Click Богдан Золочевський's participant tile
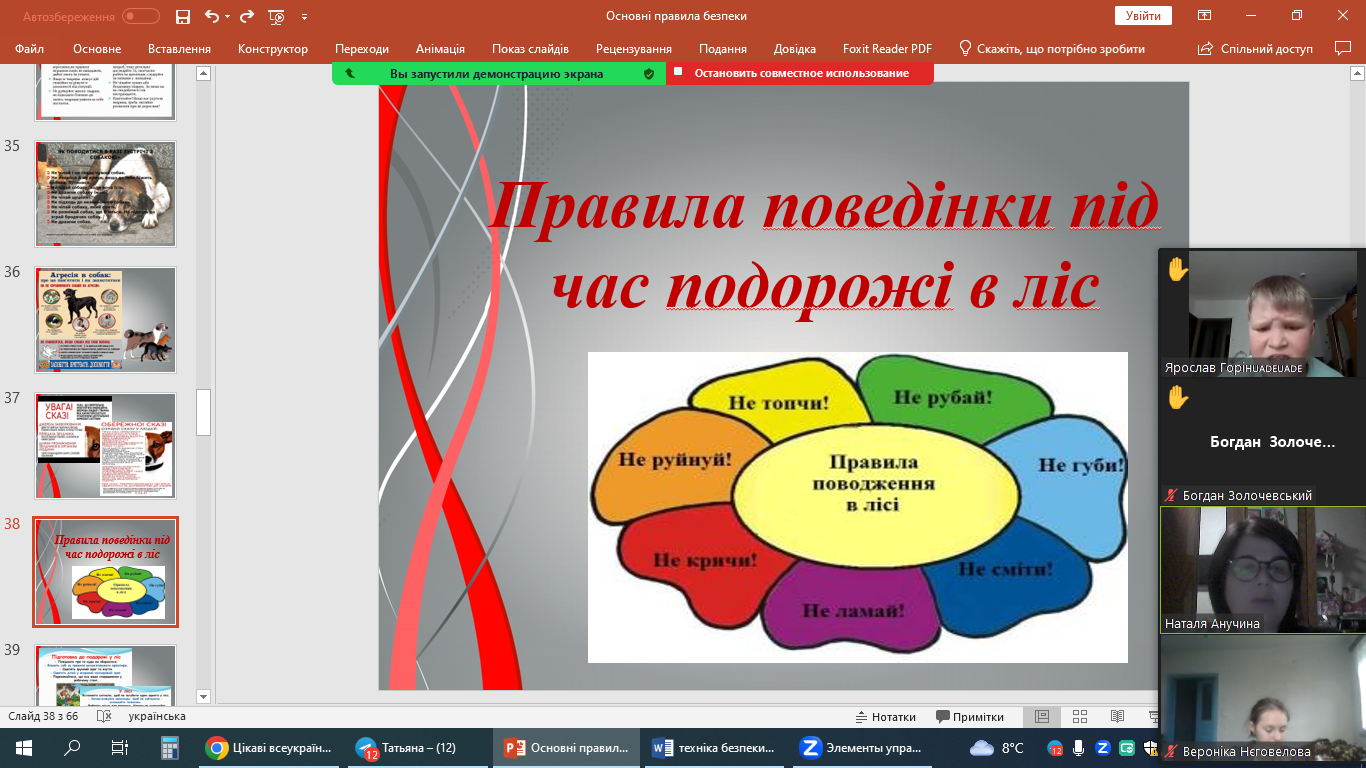 pos(1262,441)
